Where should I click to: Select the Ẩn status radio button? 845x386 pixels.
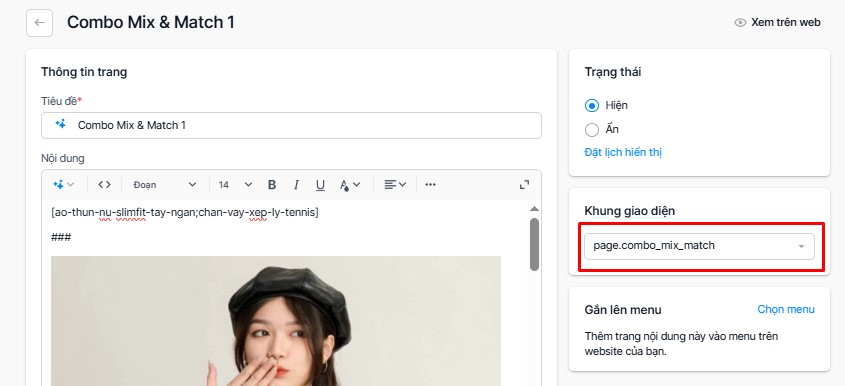tap(592, 130)
